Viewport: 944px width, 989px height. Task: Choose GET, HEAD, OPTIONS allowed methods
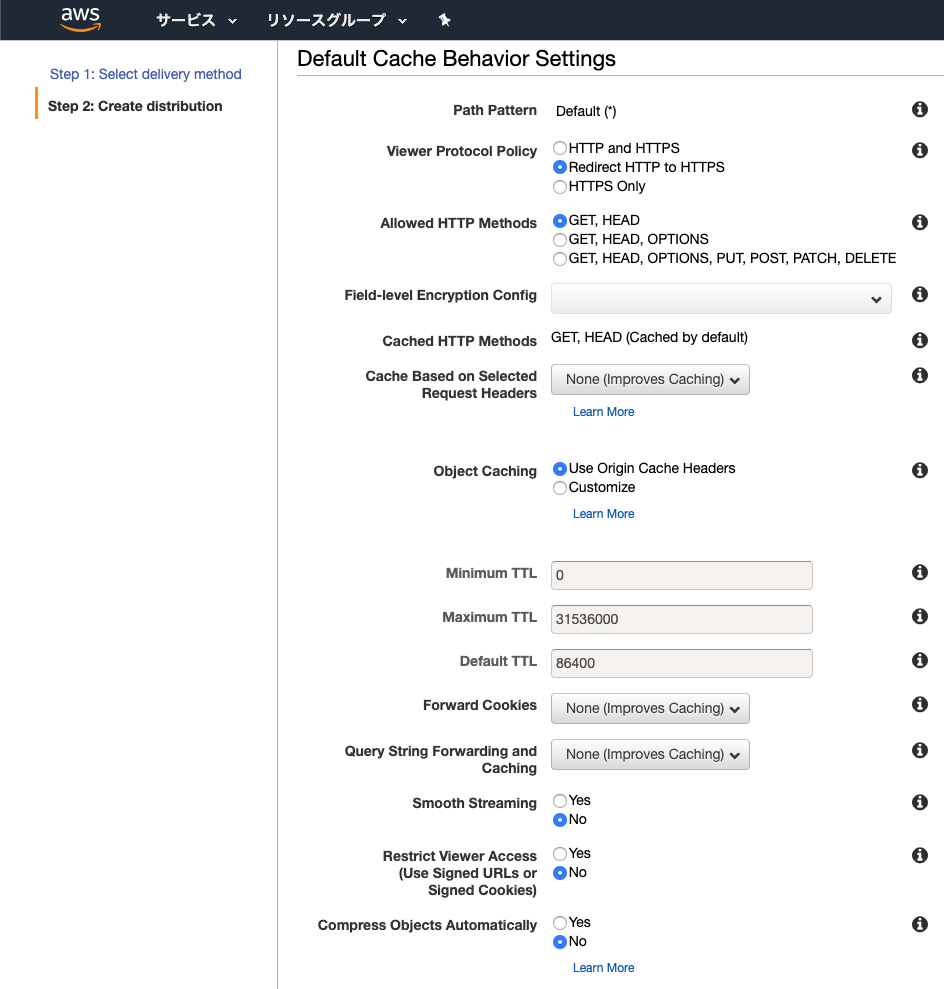click(x=560, y=240)
